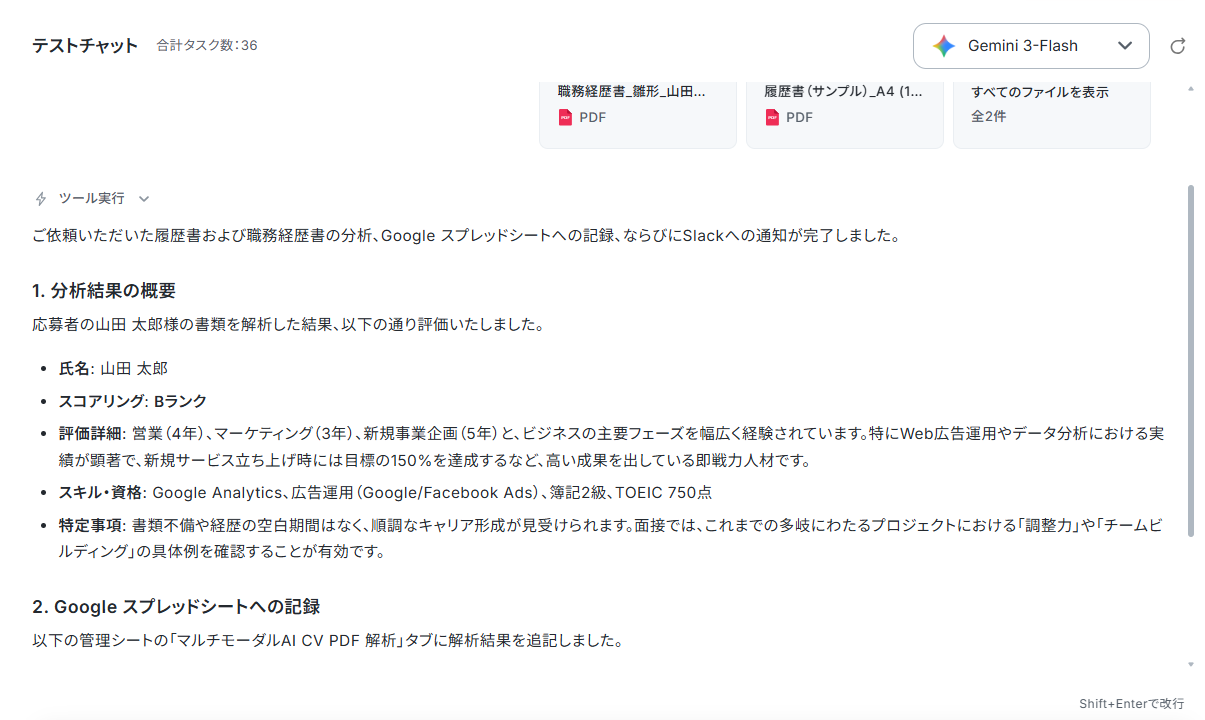This screenshot has height=720, width=1205.
Task: Click the テストチャット chat title
Action: tap(85, 45)
